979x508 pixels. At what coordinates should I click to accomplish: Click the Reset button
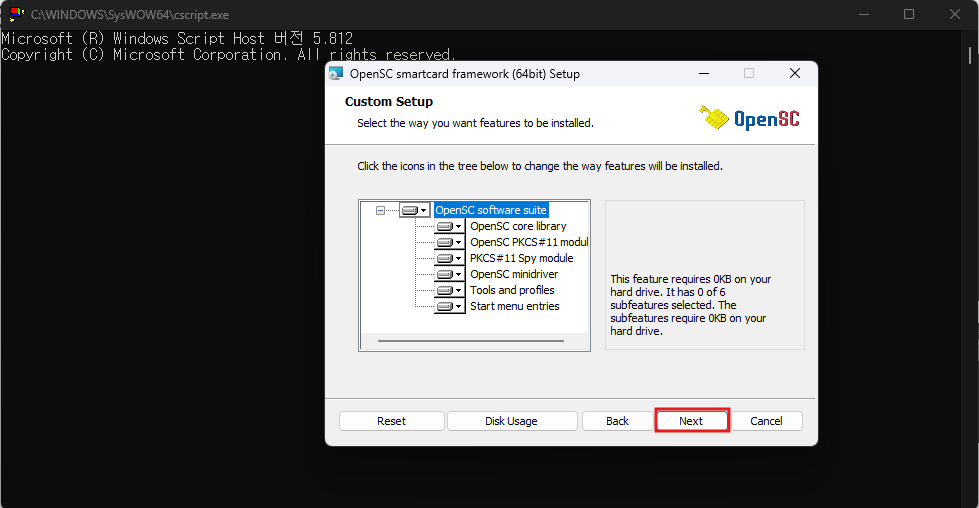click(x=391, y=421)
